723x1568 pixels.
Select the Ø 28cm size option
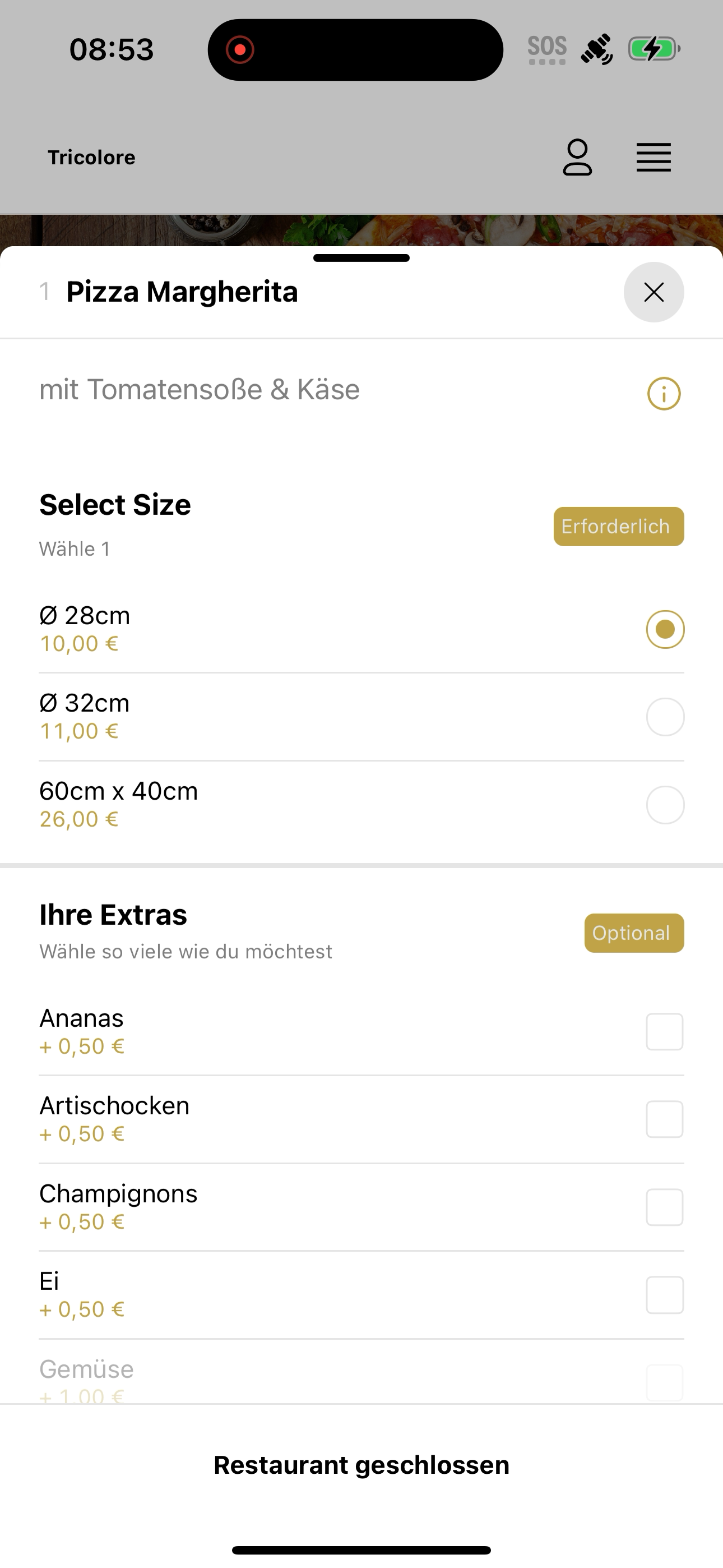click(x=361, y=629)
